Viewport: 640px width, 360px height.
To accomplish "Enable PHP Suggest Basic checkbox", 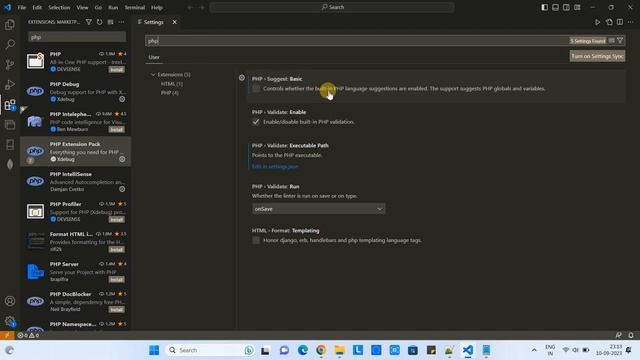I will pyautogui.click(x=256, y=89).
